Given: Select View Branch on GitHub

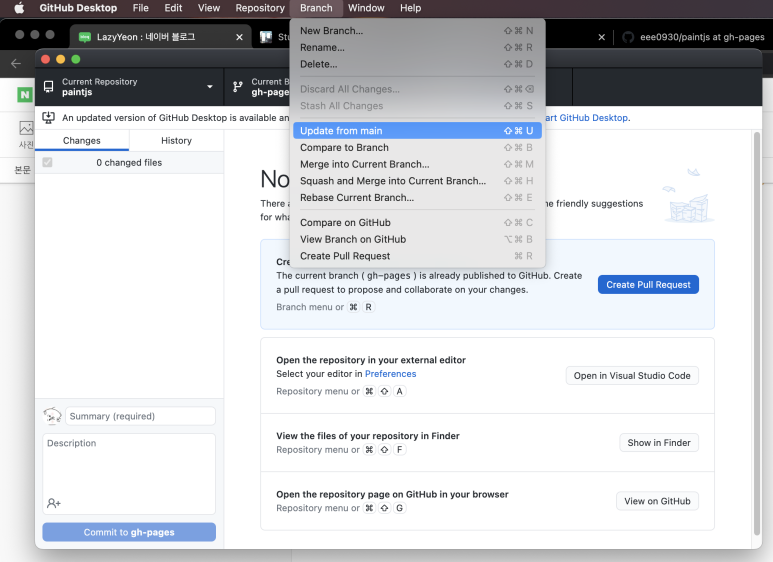Looking at the screenshot, I should (417, 239).
